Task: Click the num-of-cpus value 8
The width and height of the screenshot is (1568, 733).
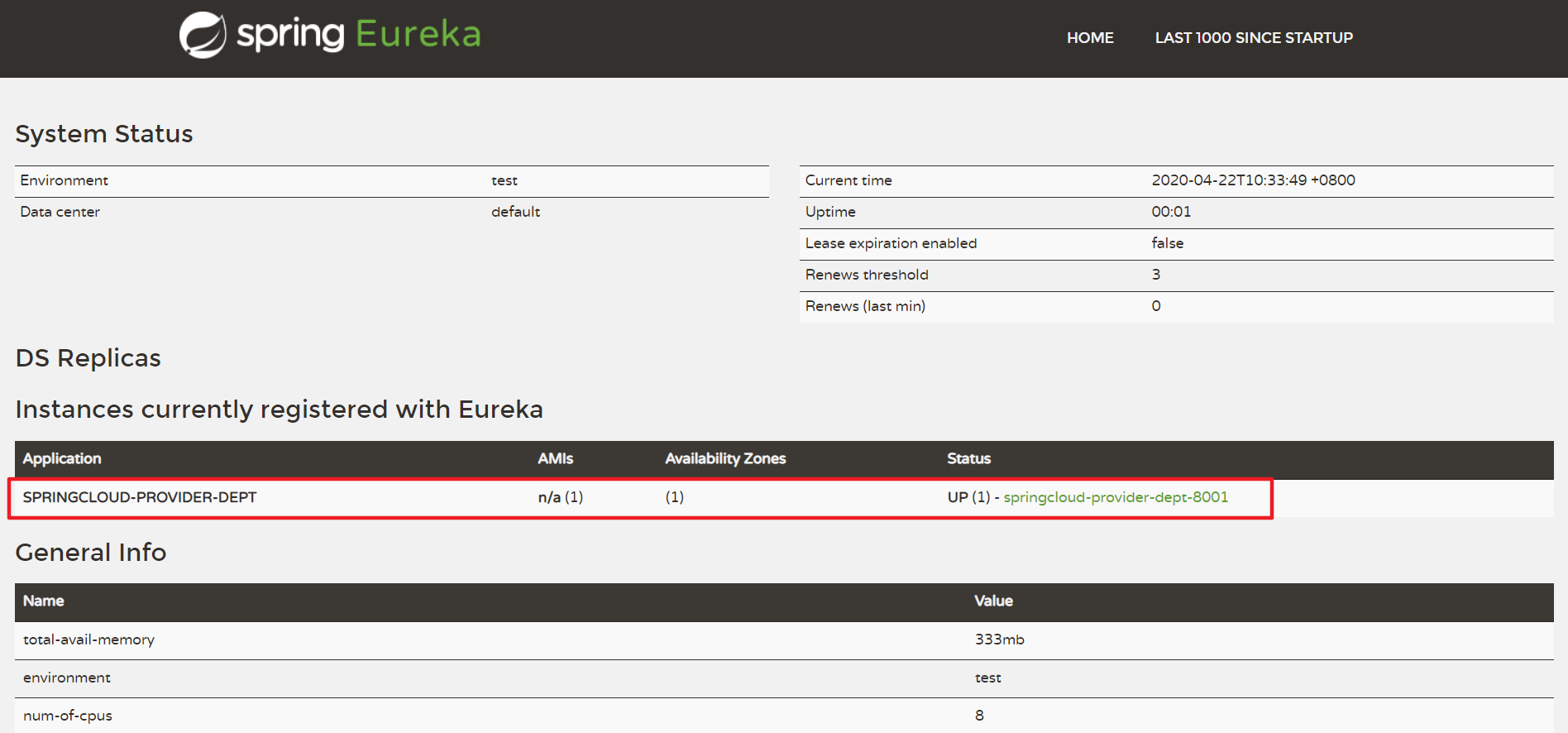Action: (x=979, y=716)
